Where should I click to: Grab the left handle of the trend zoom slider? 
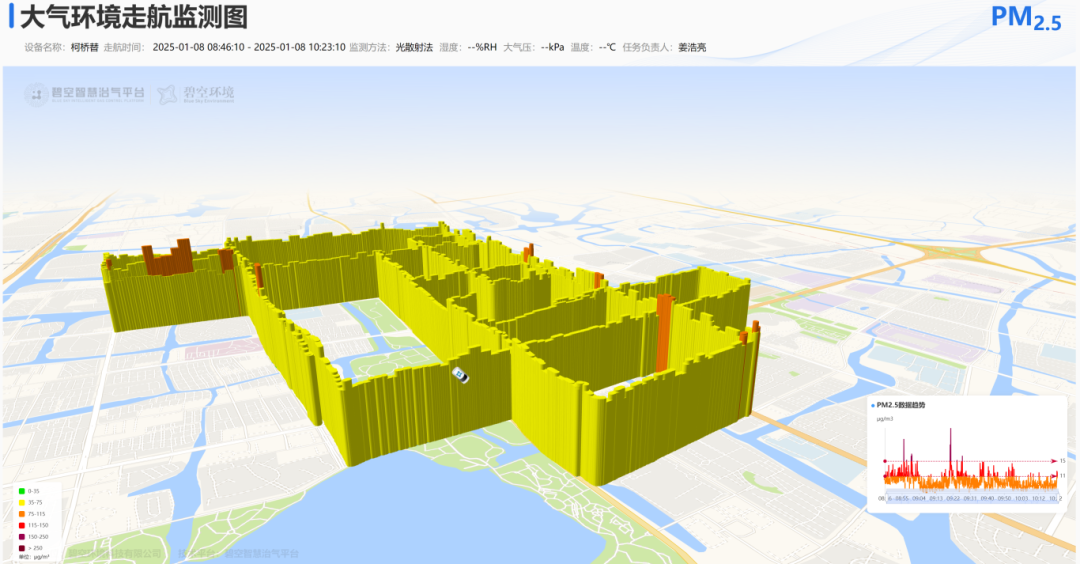[886, 496]
